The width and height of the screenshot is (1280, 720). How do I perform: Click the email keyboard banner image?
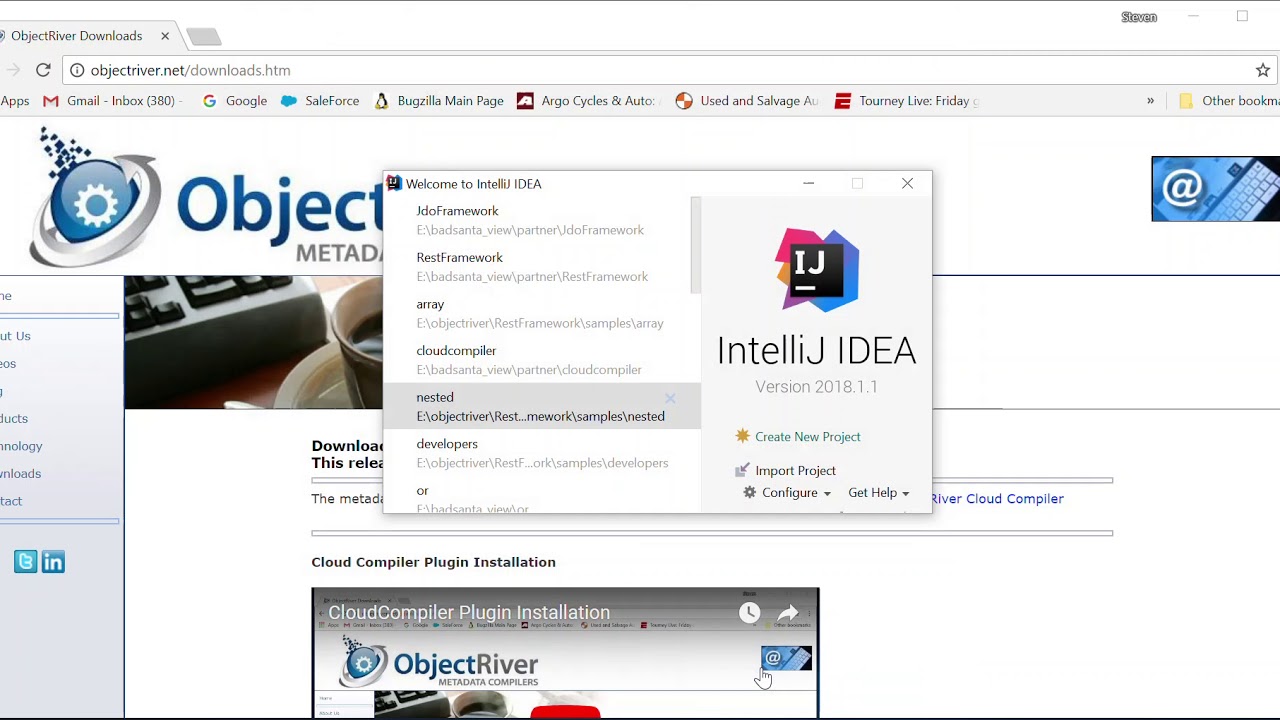click(x=1215, y=188)
